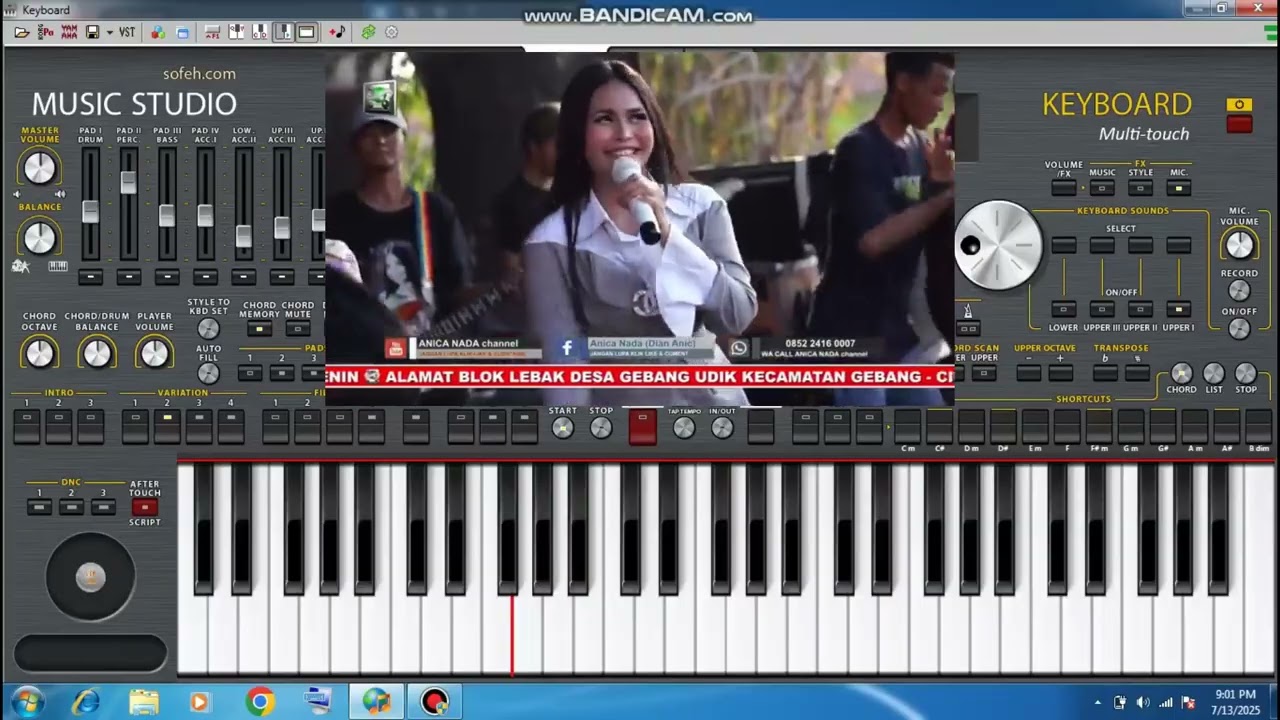Adjust the Balance knob
The image size is (1280, 720).
point(39,237)
